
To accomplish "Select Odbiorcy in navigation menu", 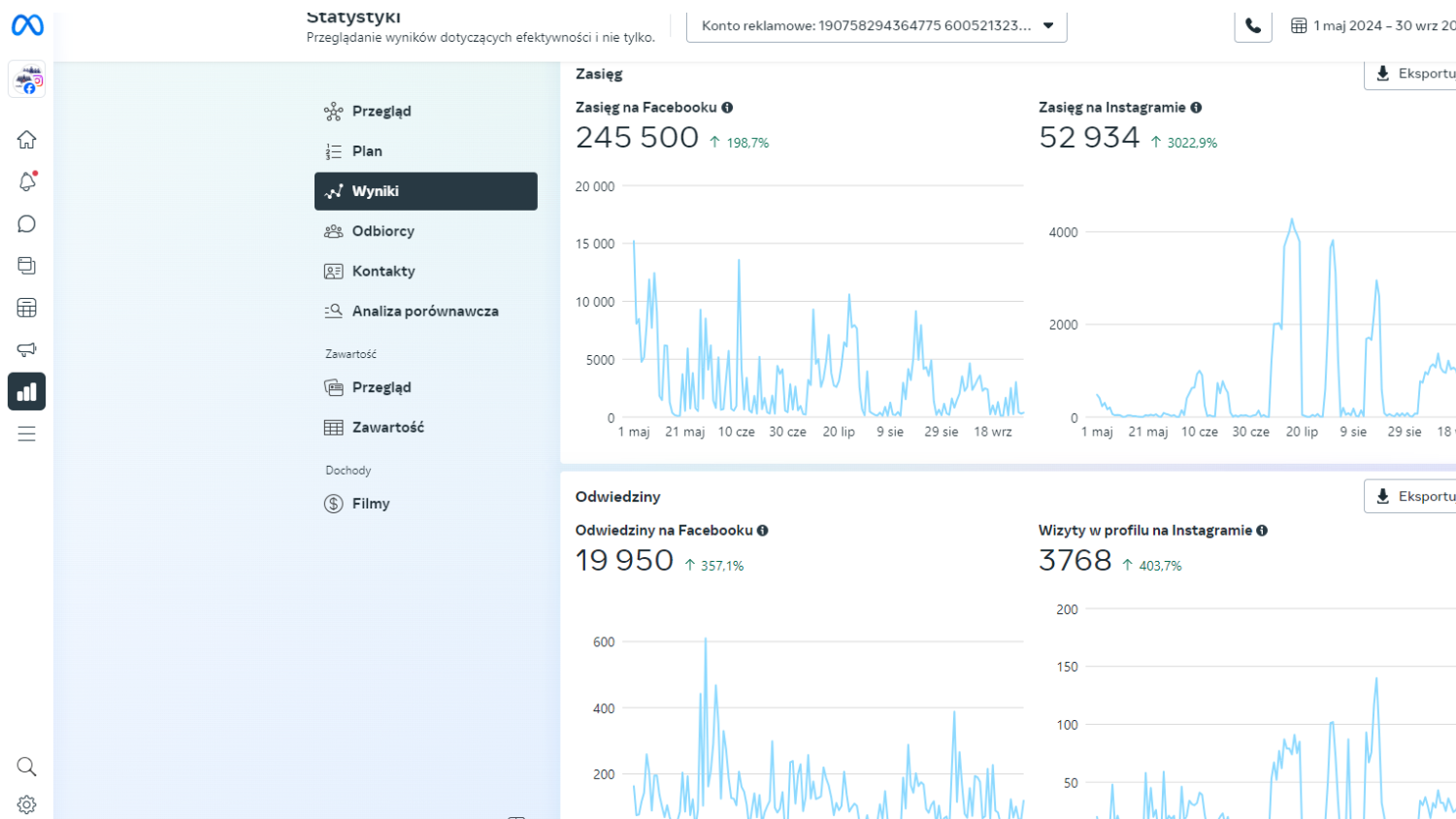I will (x=382, y=231).
